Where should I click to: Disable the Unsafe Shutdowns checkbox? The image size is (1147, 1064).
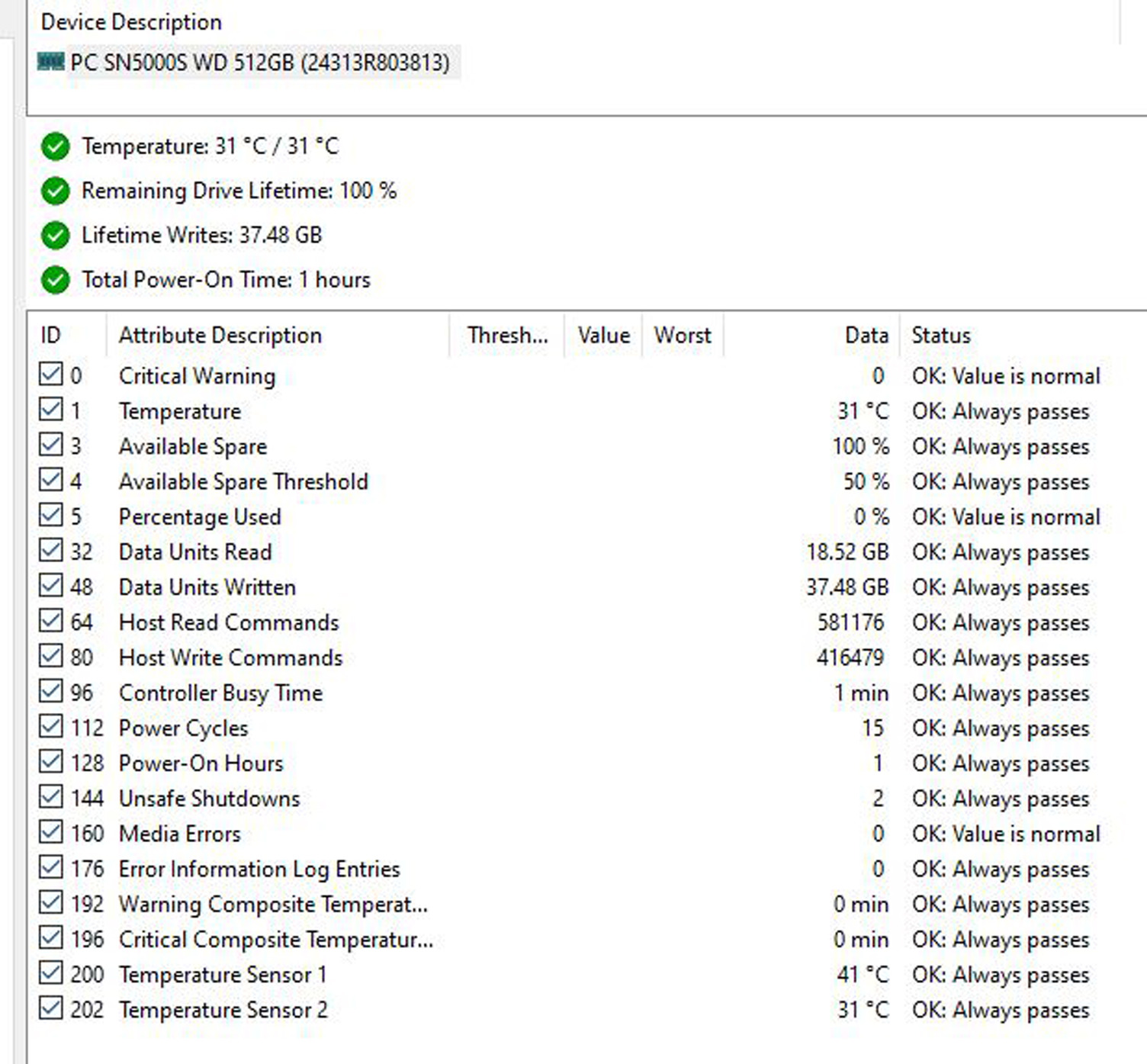[x=51, y=796]
